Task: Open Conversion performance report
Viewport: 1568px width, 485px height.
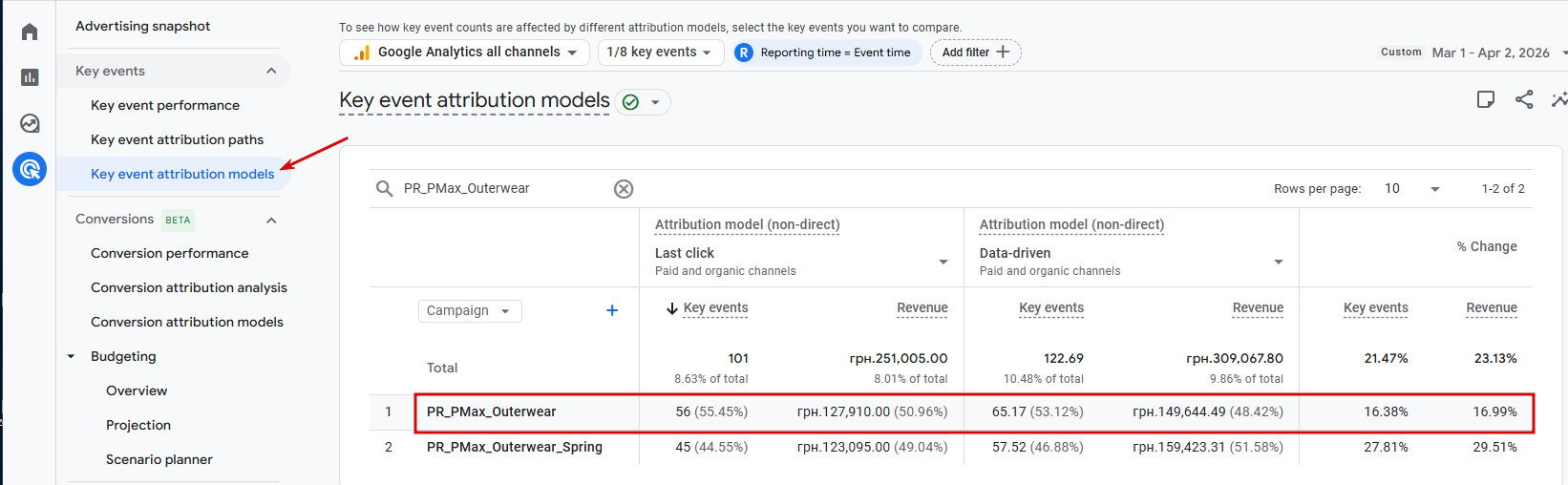Action: click(169, 253)
